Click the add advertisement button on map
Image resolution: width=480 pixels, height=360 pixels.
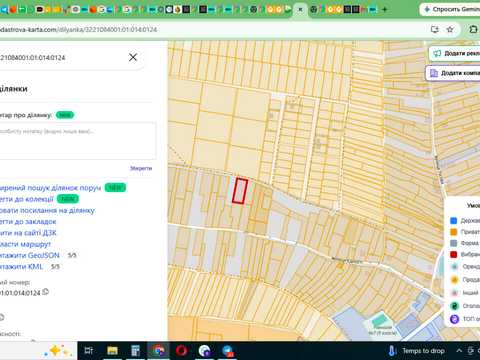tap(455, 53)
